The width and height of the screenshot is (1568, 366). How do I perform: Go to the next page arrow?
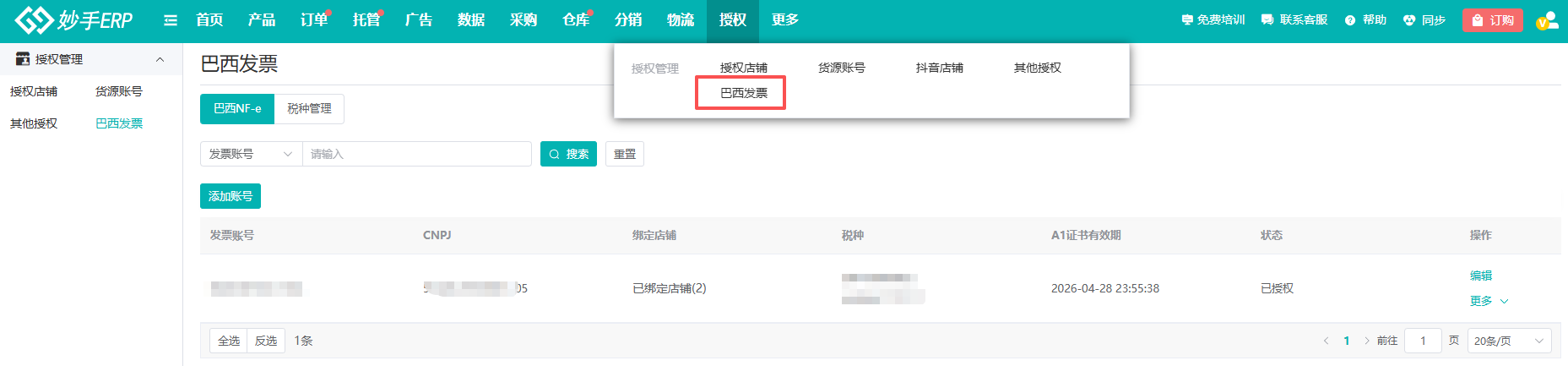point(1367,341)
